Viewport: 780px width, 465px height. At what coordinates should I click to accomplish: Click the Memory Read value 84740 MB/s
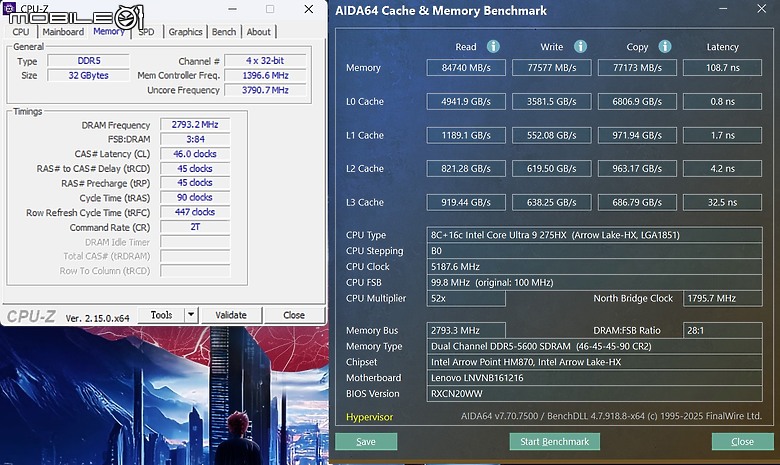click(466, 68)
